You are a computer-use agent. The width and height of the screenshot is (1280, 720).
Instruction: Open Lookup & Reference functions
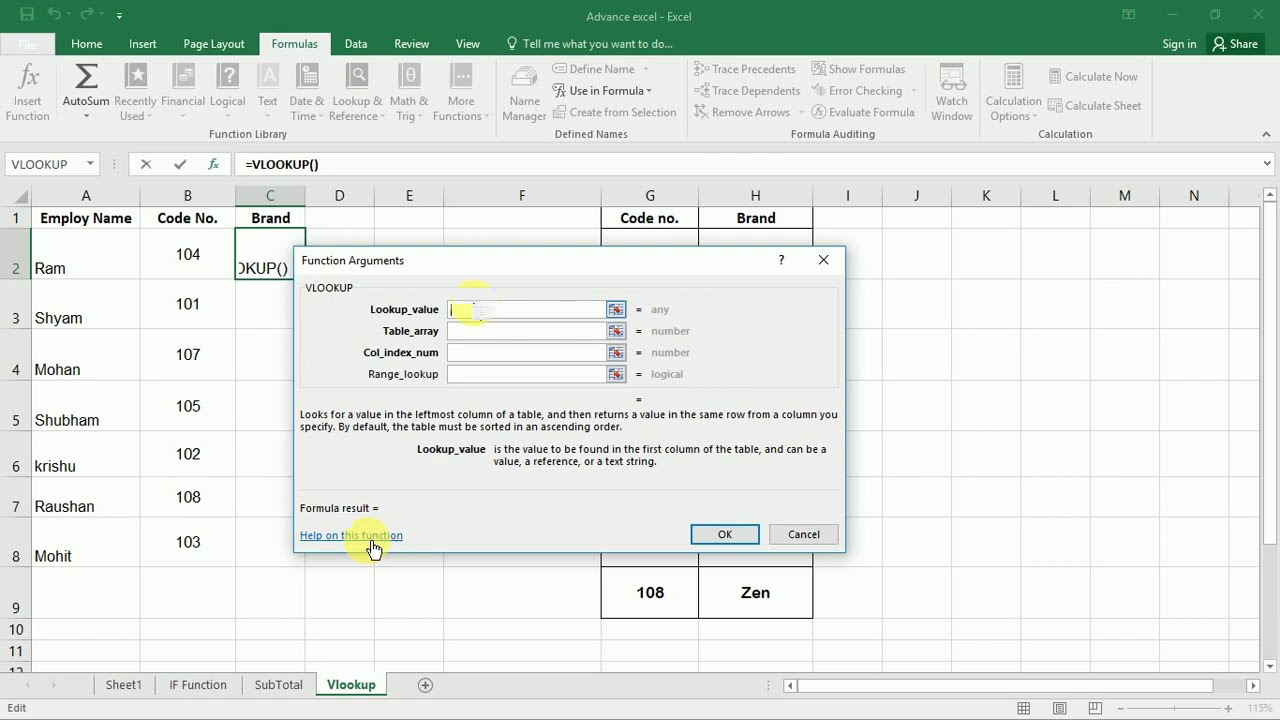tap(357, 93)
